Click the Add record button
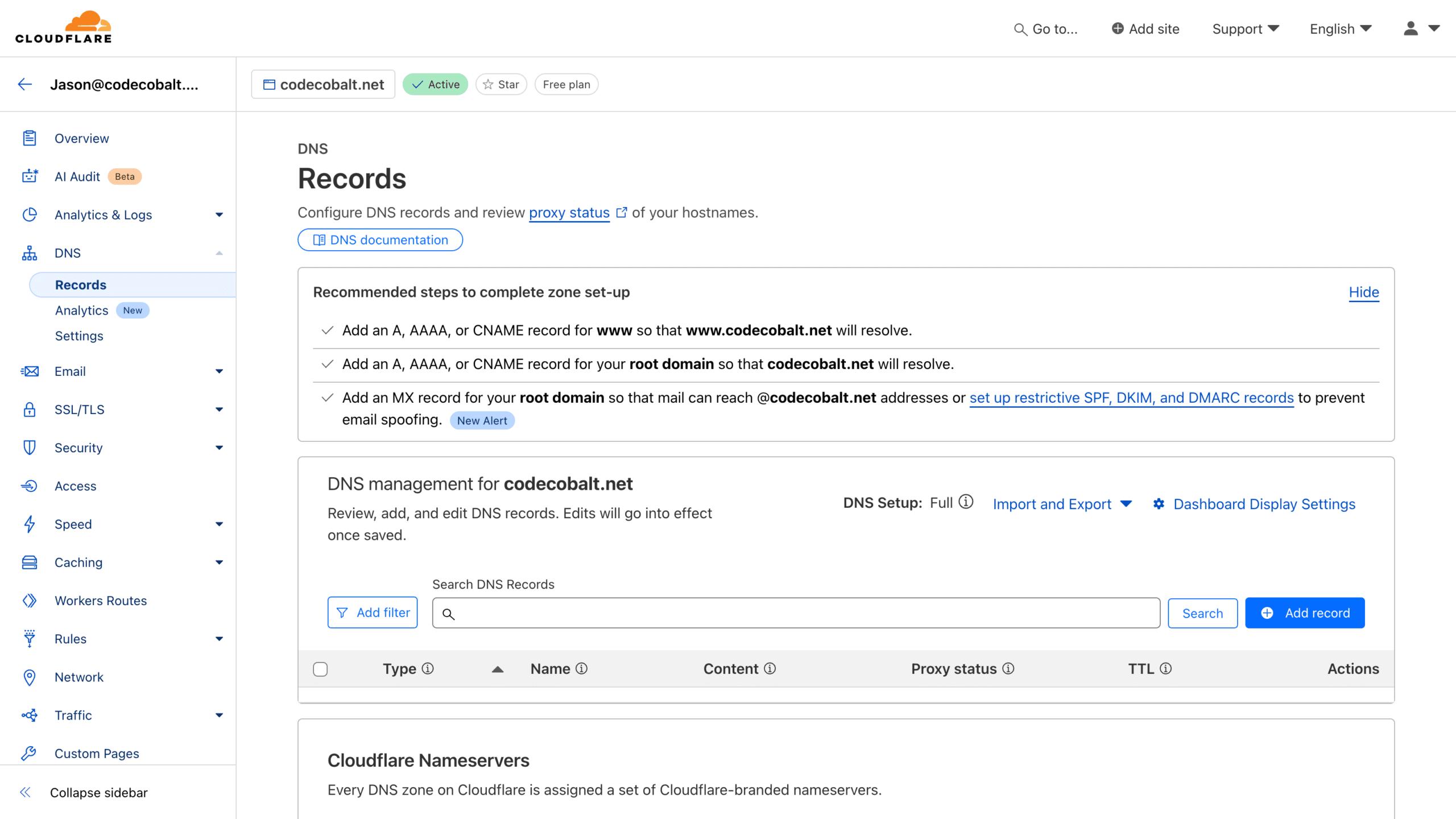The height and width of the screenshot is (819, 1456). pyautogui.click(x=1305, y=613)
